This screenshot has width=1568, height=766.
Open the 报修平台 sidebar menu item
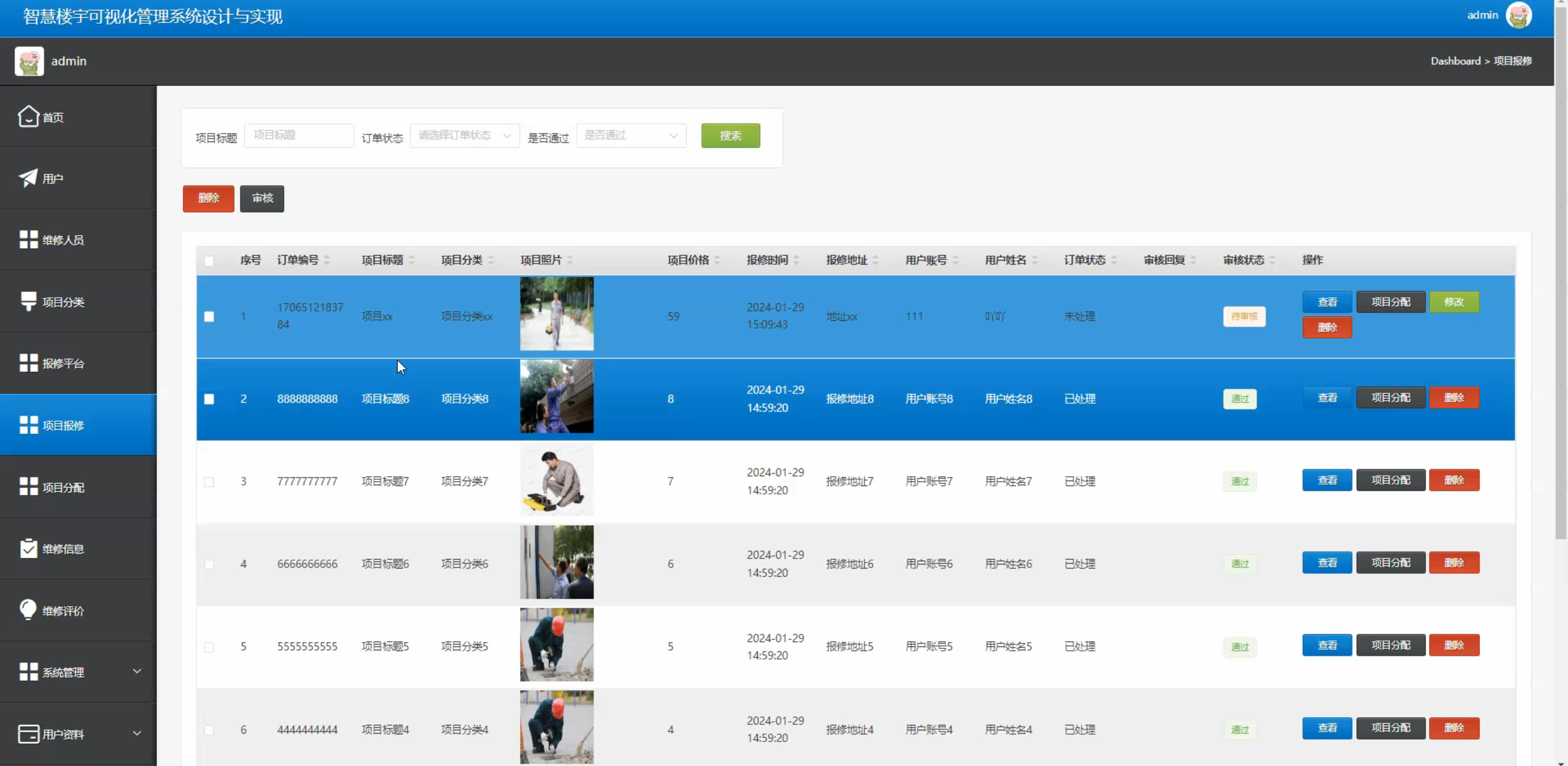point(63,363)
